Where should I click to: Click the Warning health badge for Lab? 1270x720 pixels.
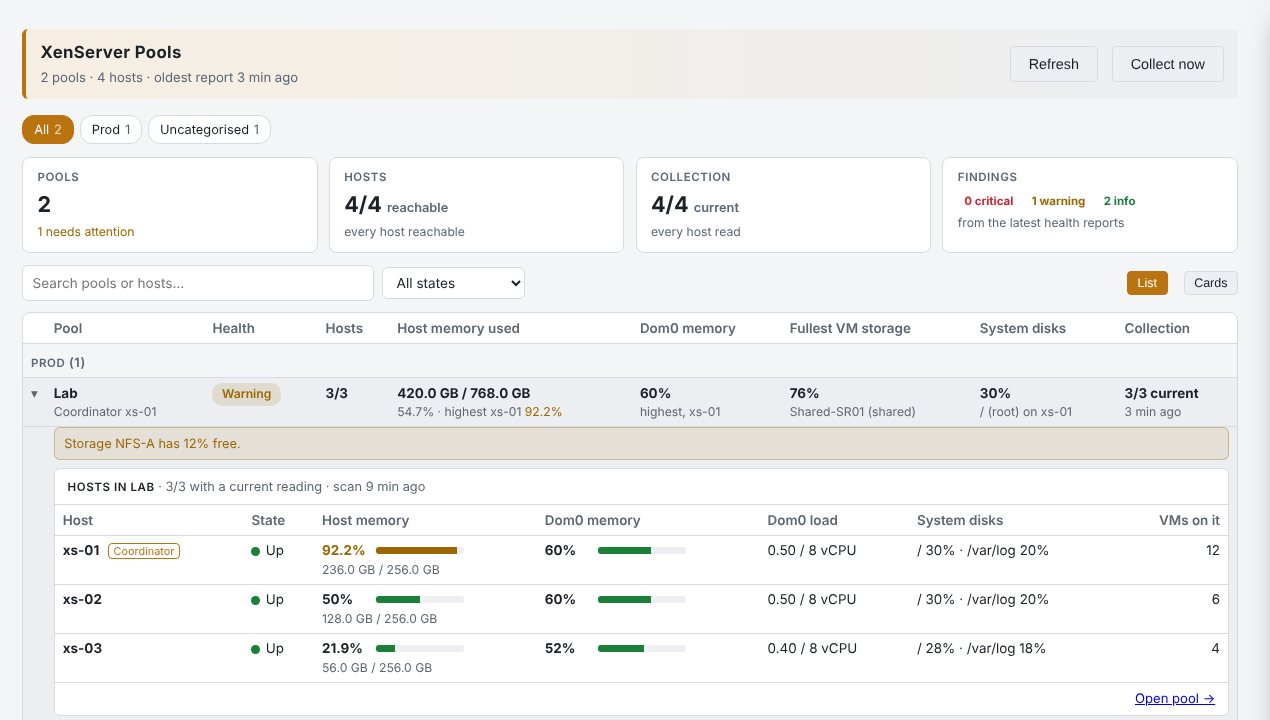247,394
